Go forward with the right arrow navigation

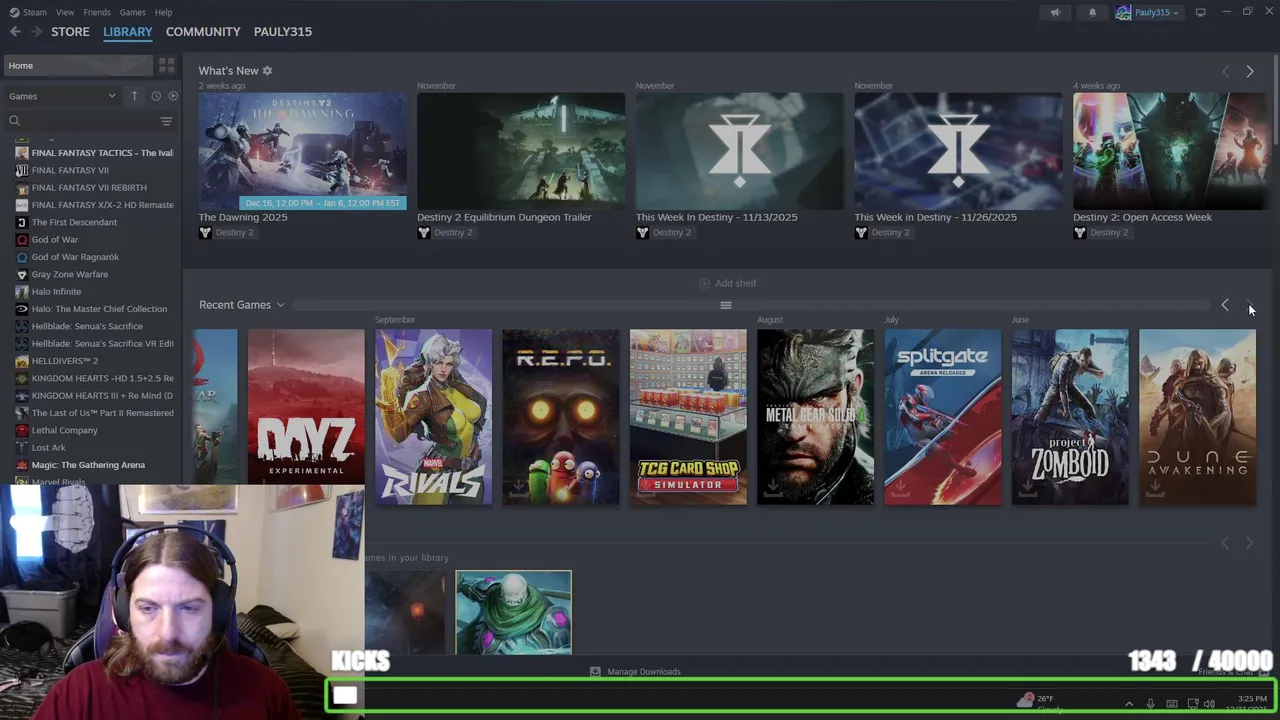click(x=37, y=32)
